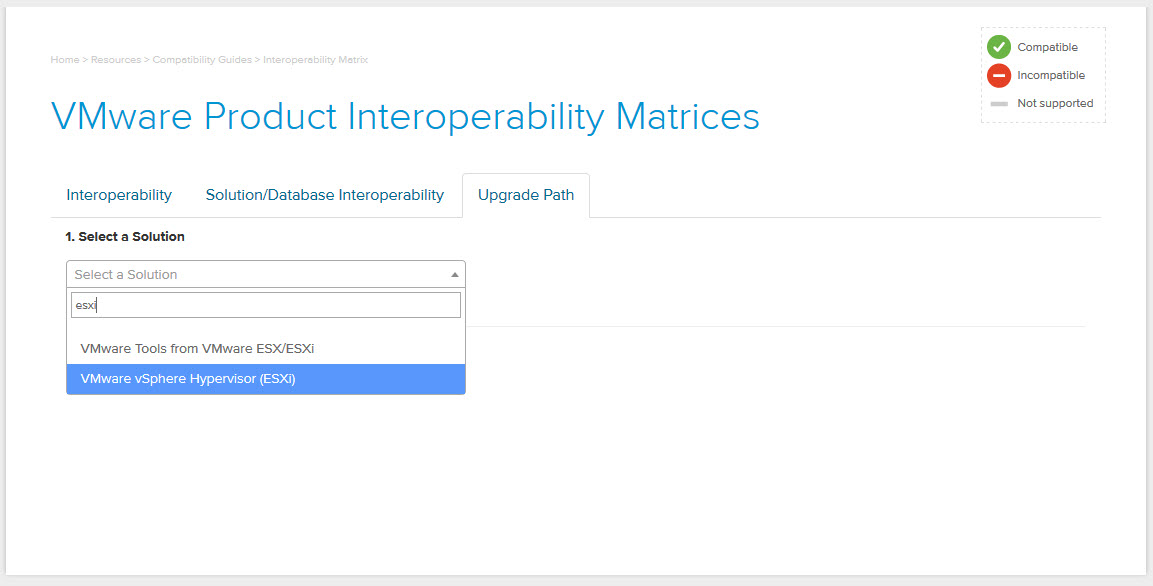Click the VMware Product Interoperability Matrices heading
The height and width of the screenshot is (586, 1153).
pos(405,116)
